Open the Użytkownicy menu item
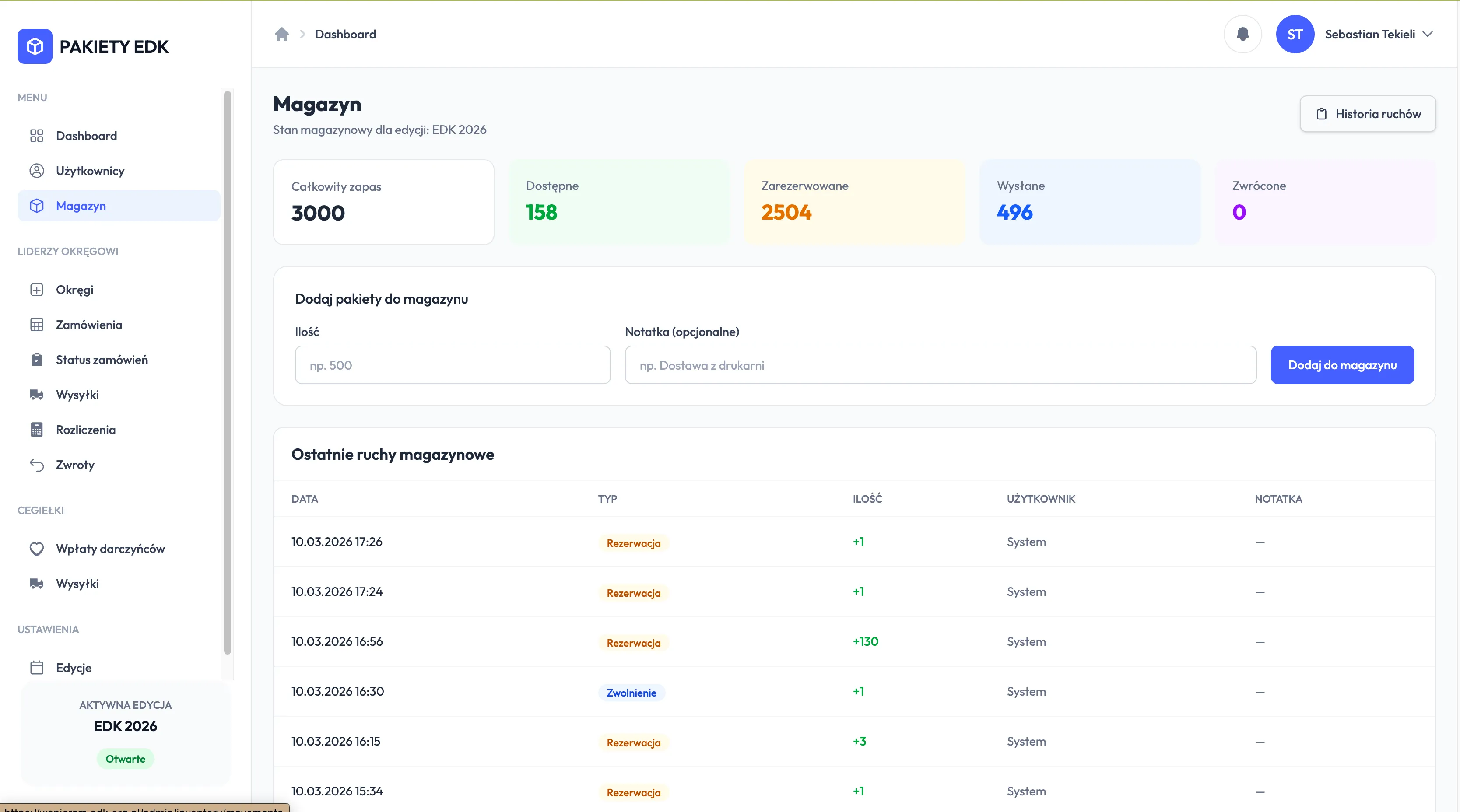 [119, 171]
